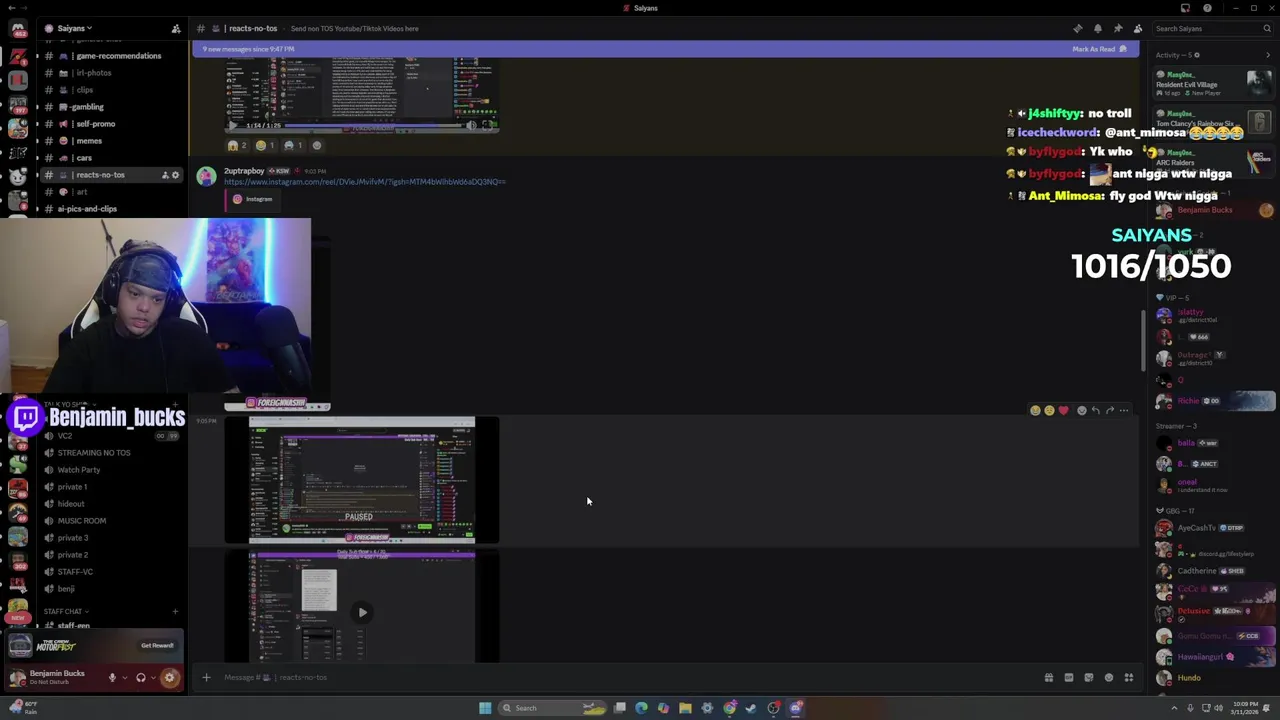Toggle third emoji reaction under top video

[x=293, y=145]
